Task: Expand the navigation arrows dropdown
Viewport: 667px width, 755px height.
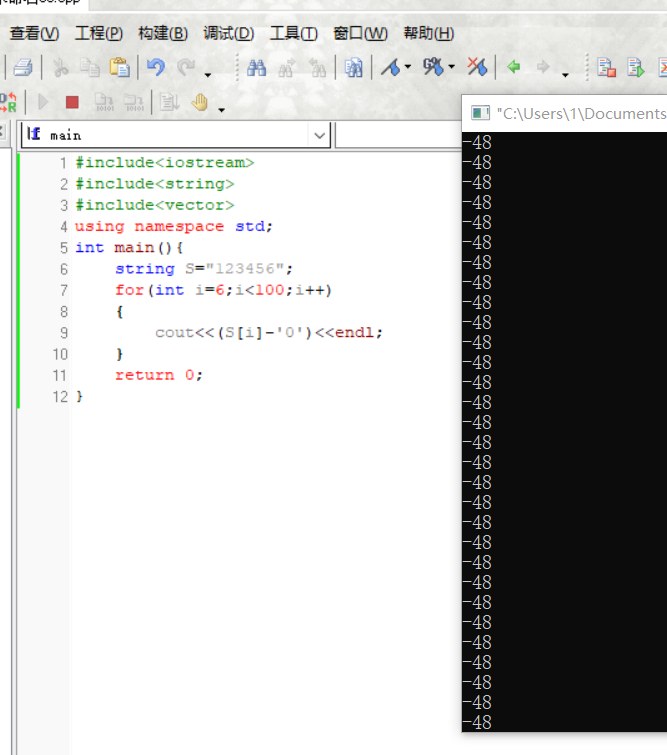Action: [x=565, y=75]
